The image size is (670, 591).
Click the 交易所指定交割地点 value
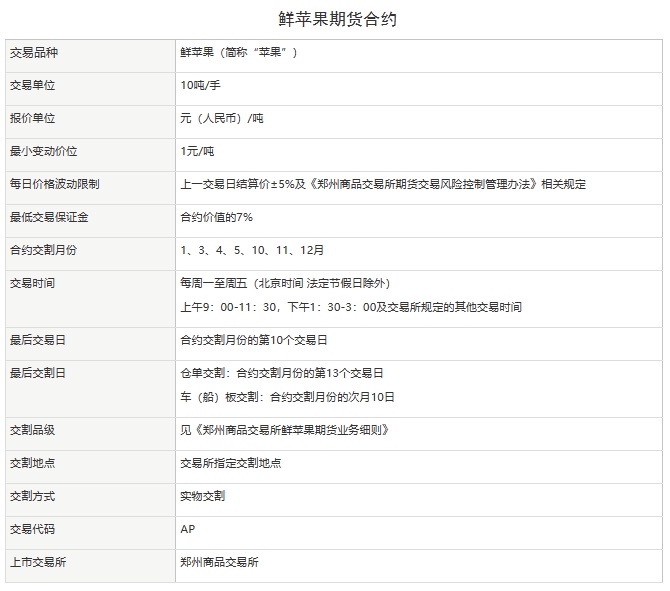tap(230, 463)
